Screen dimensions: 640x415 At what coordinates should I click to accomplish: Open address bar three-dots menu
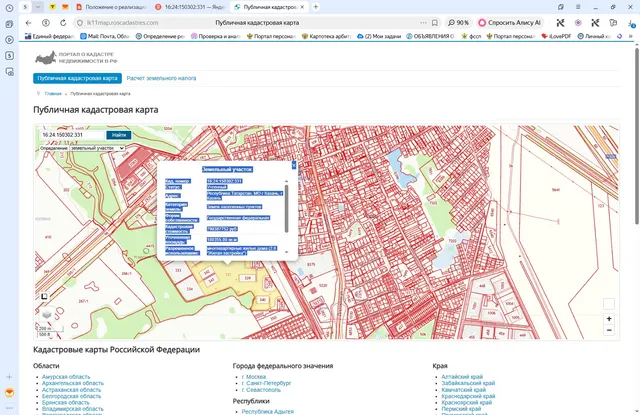coord(423,23)
